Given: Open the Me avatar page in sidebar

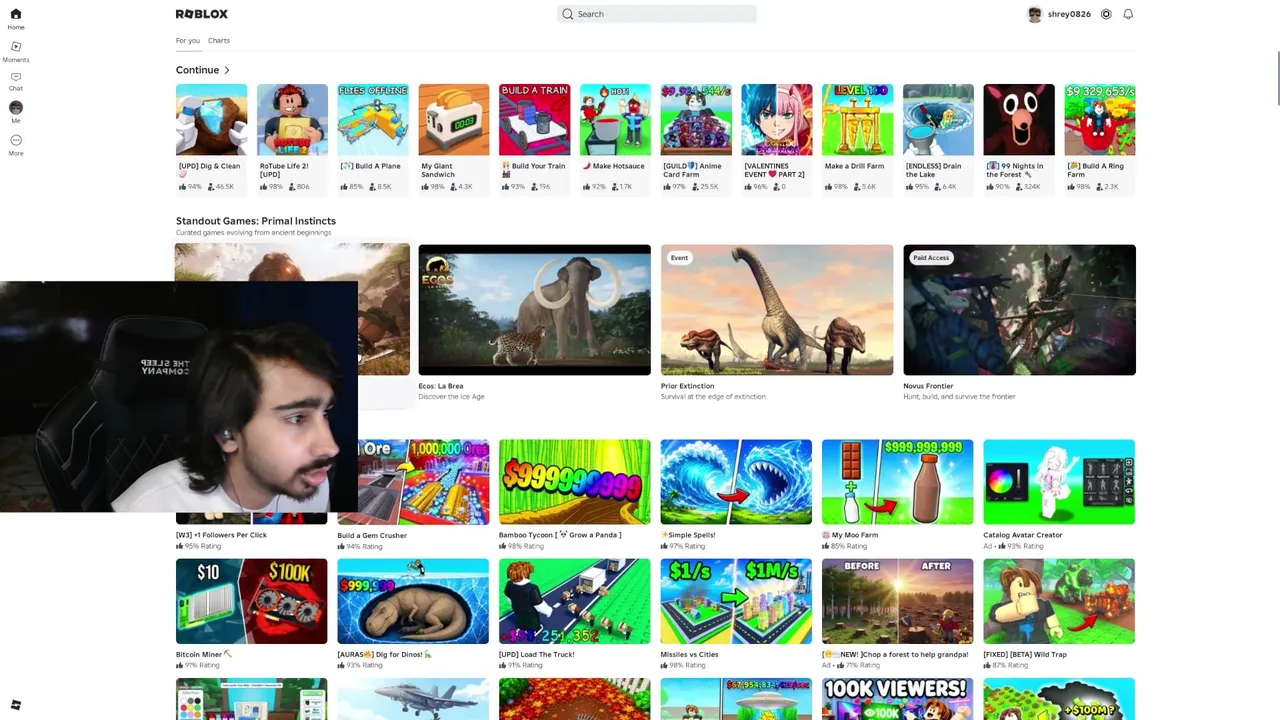Looking at the screenshot, I should pos(16,112).
